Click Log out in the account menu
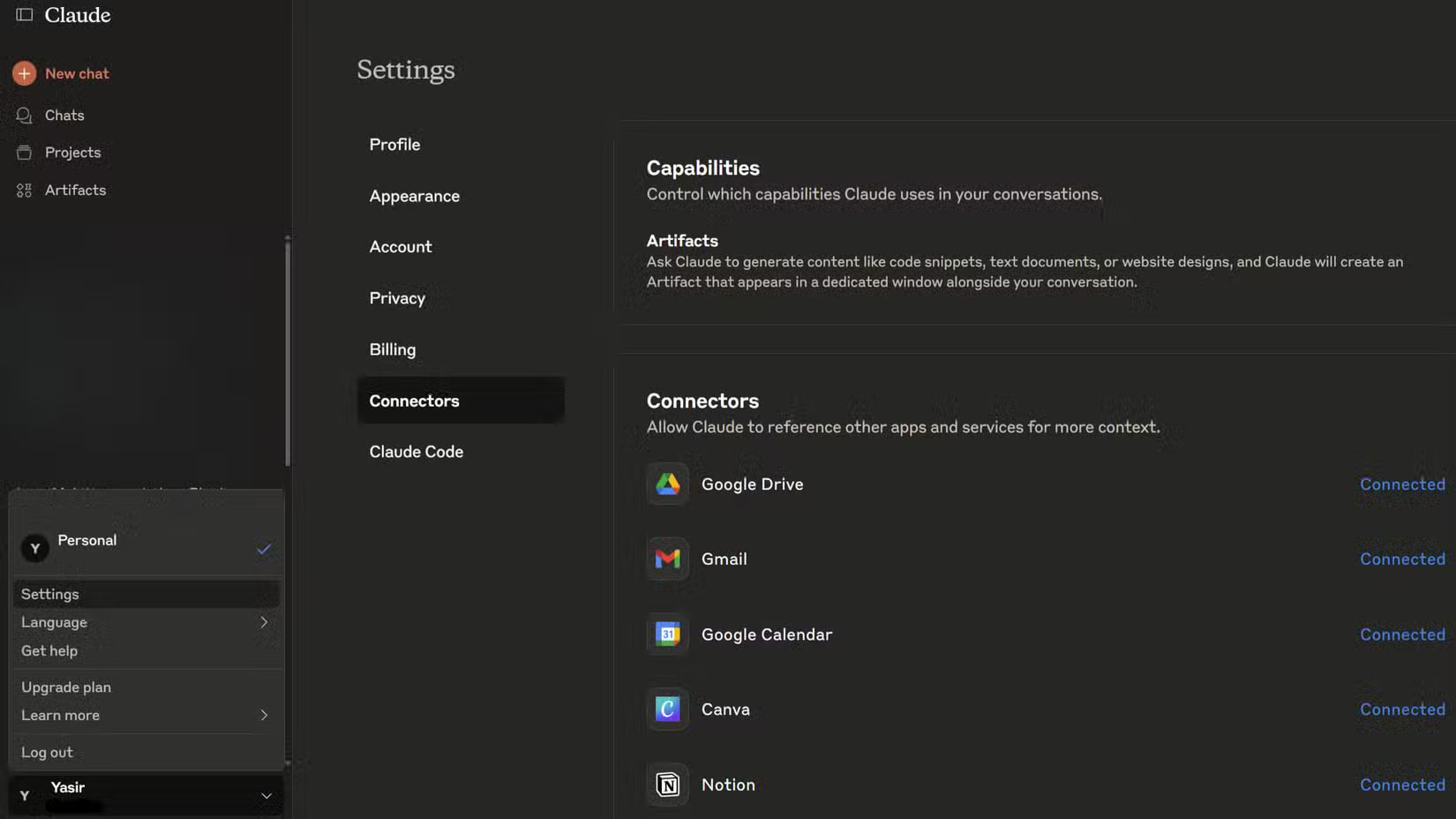Image resolution: width=1456 pixels, height=819 pixels. [46, 752]
